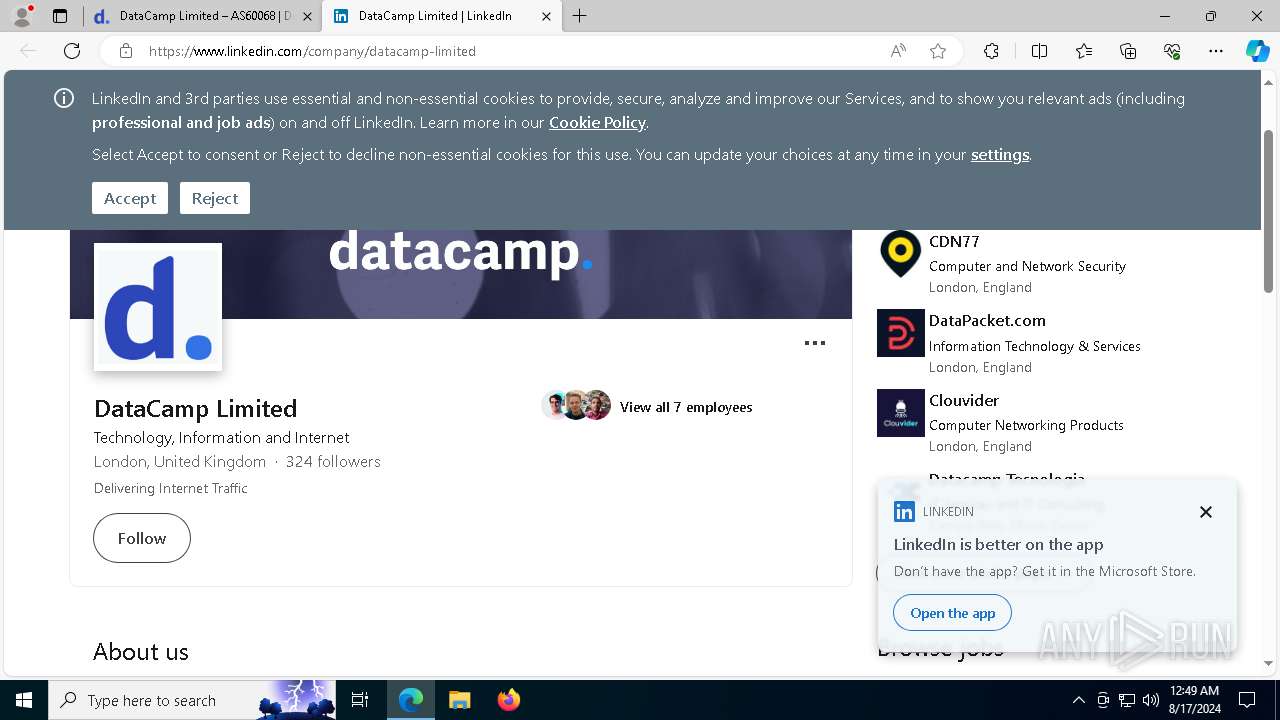Activate the Read aloud icon
Image resolution: width=1280 pixels, height=720 pixels.
tap(898, 51)
